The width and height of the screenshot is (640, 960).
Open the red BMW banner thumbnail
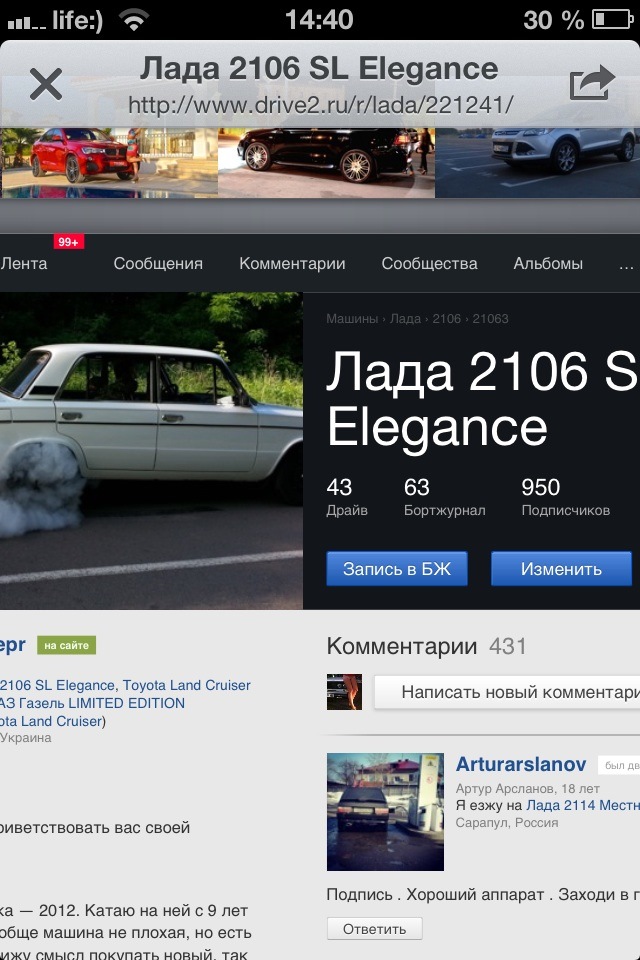click(109, 163)
